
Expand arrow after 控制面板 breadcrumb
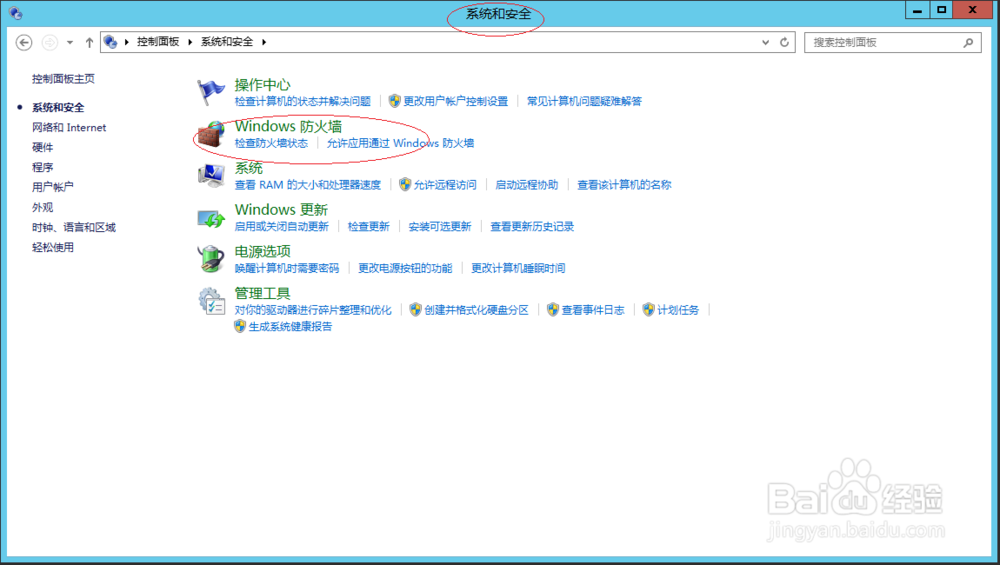(190, 42)
